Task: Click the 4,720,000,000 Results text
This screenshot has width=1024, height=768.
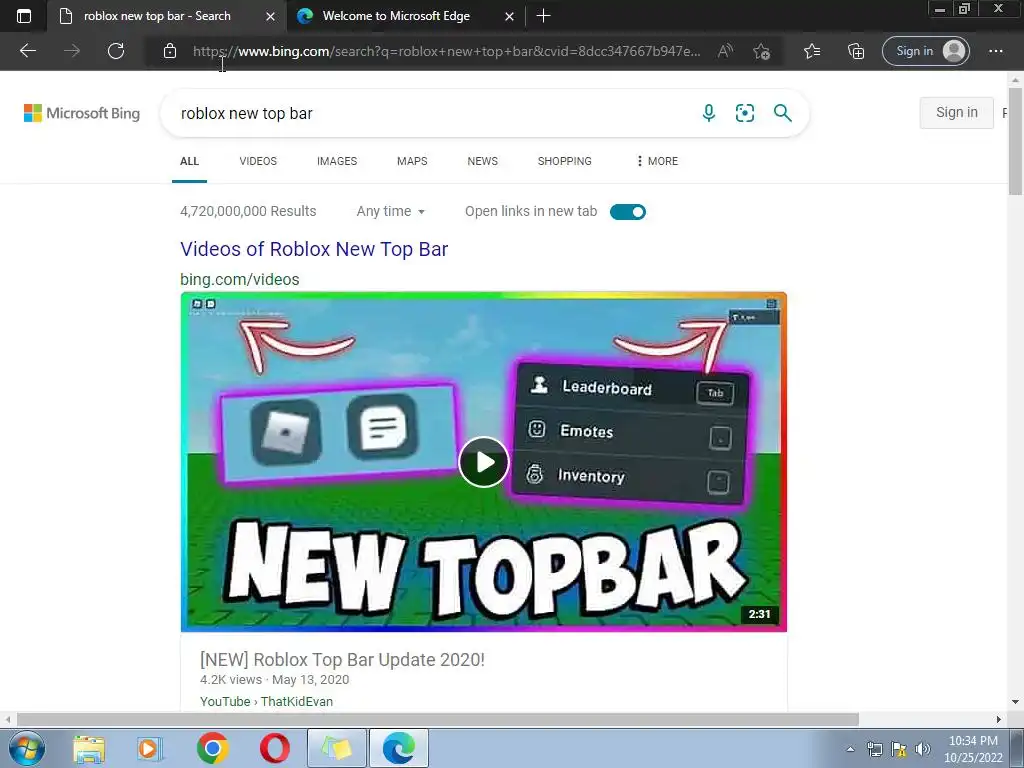Action: (x=248, y=212)
